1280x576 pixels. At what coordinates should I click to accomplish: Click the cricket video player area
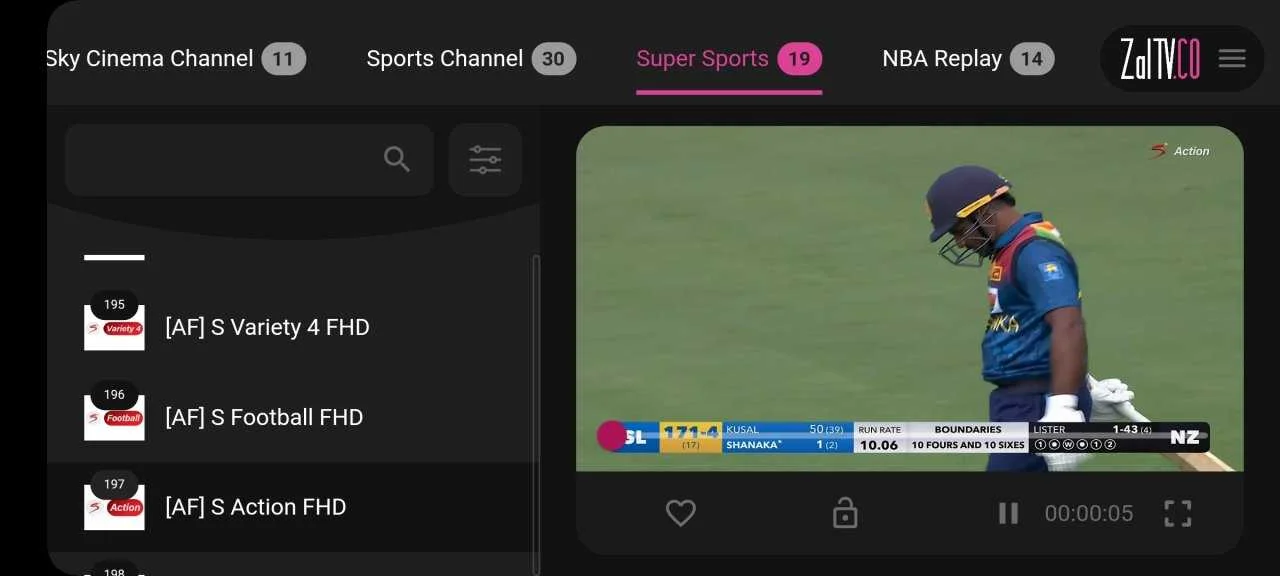pyautogui.click(x=910, y=298)
